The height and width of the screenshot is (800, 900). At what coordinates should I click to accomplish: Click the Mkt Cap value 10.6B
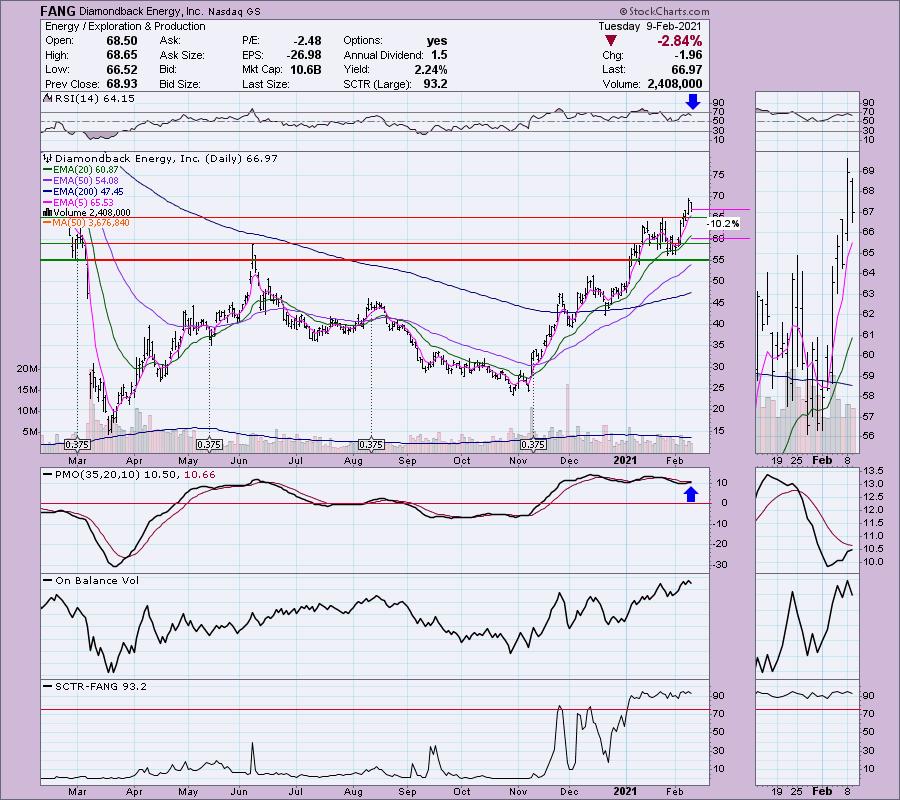click(305, 69)
